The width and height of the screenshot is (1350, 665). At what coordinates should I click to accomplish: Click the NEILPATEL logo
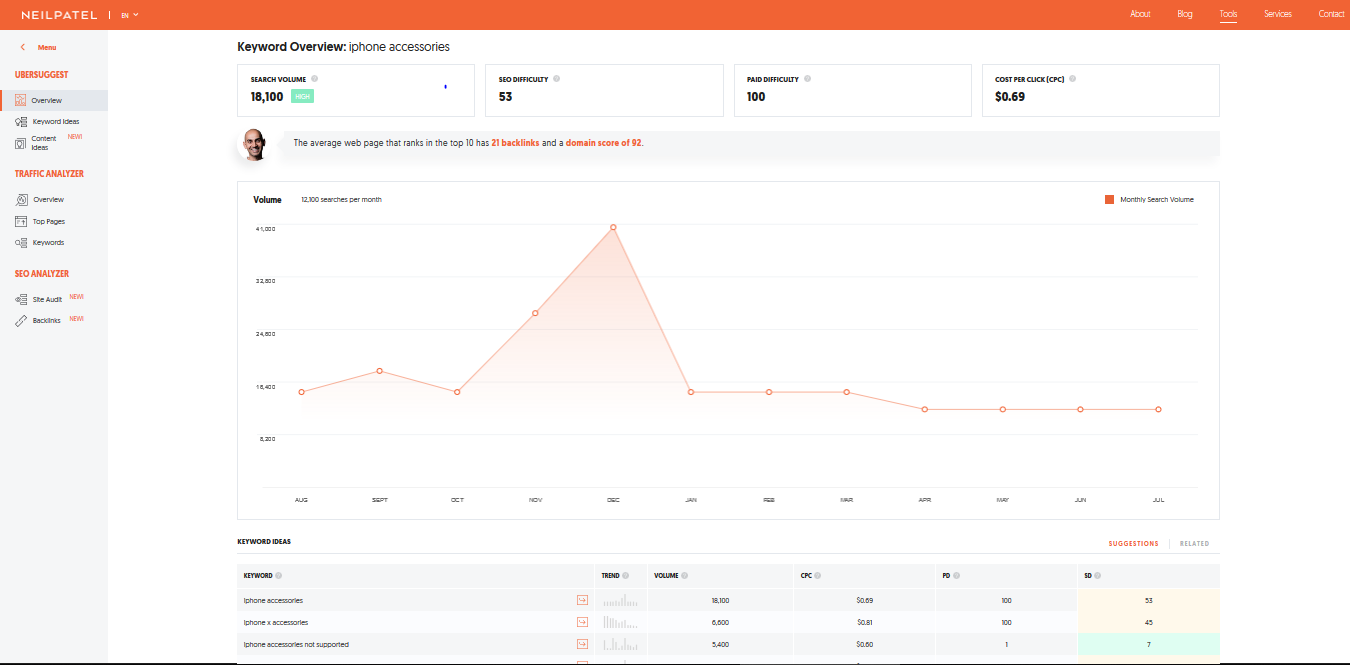(62, 15)
